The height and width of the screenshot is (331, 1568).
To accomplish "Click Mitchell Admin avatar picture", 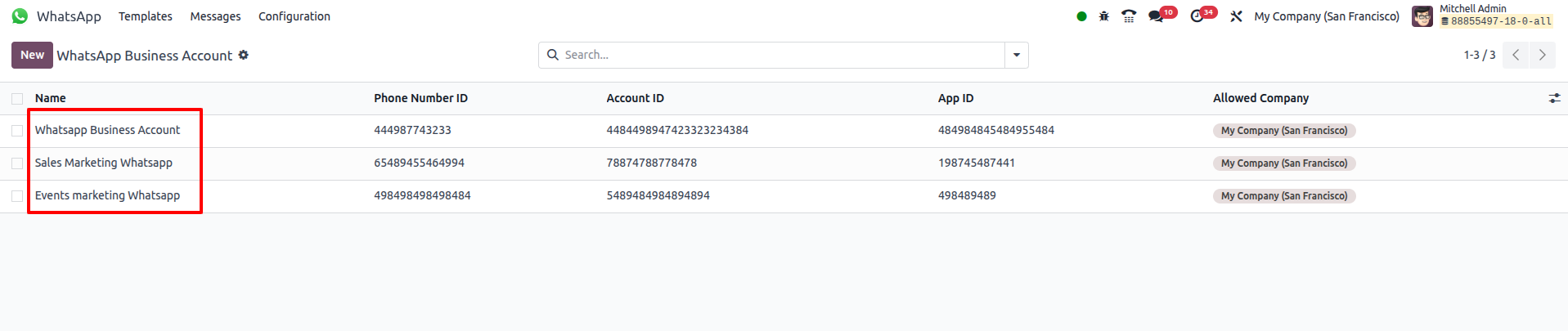I will (x=1422, y=16).
